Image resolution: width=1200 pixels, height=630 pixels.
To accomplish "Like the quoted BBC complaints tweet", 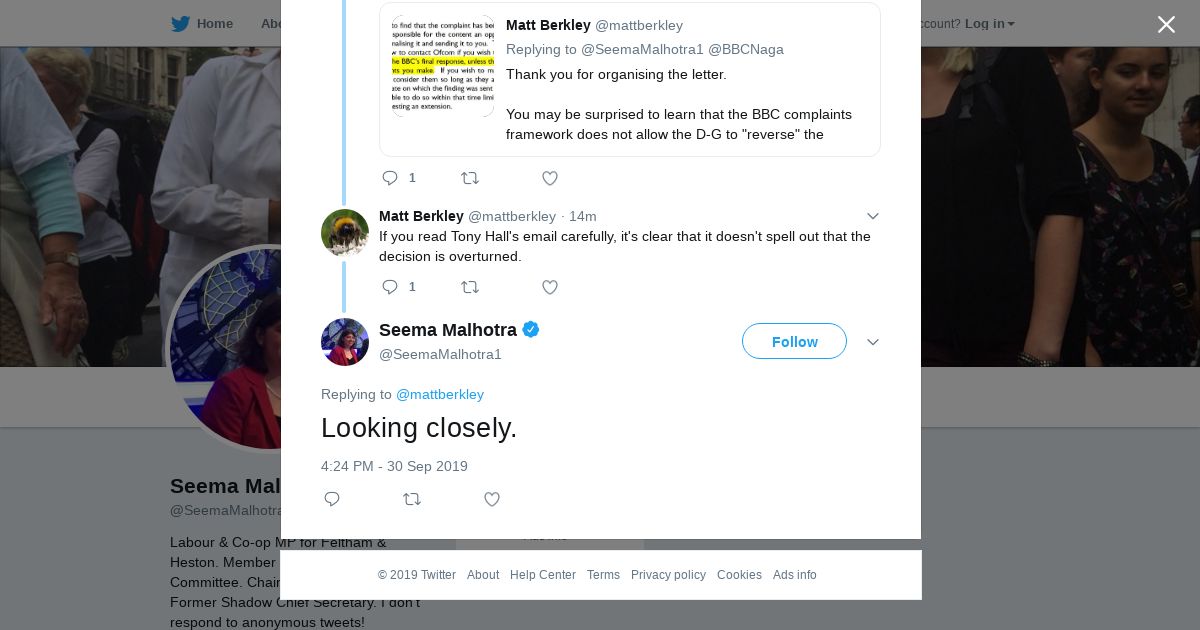I will point(549,178).
